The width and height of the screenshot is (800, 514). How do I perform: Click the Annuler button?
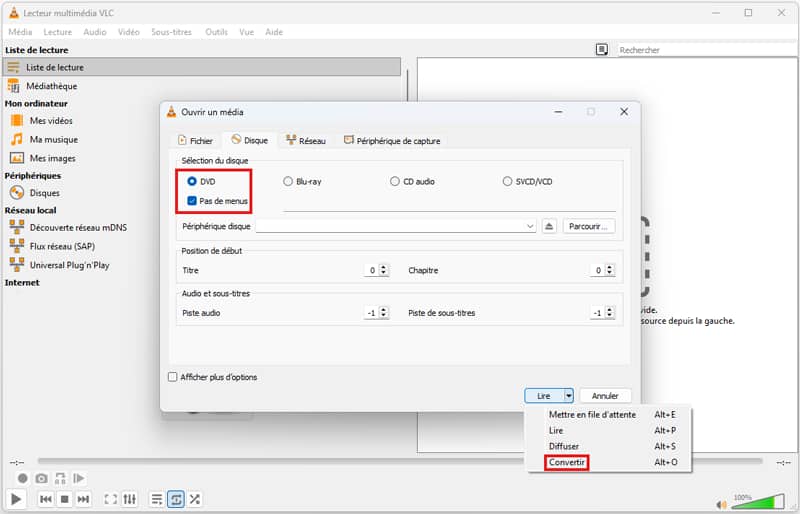605,396
